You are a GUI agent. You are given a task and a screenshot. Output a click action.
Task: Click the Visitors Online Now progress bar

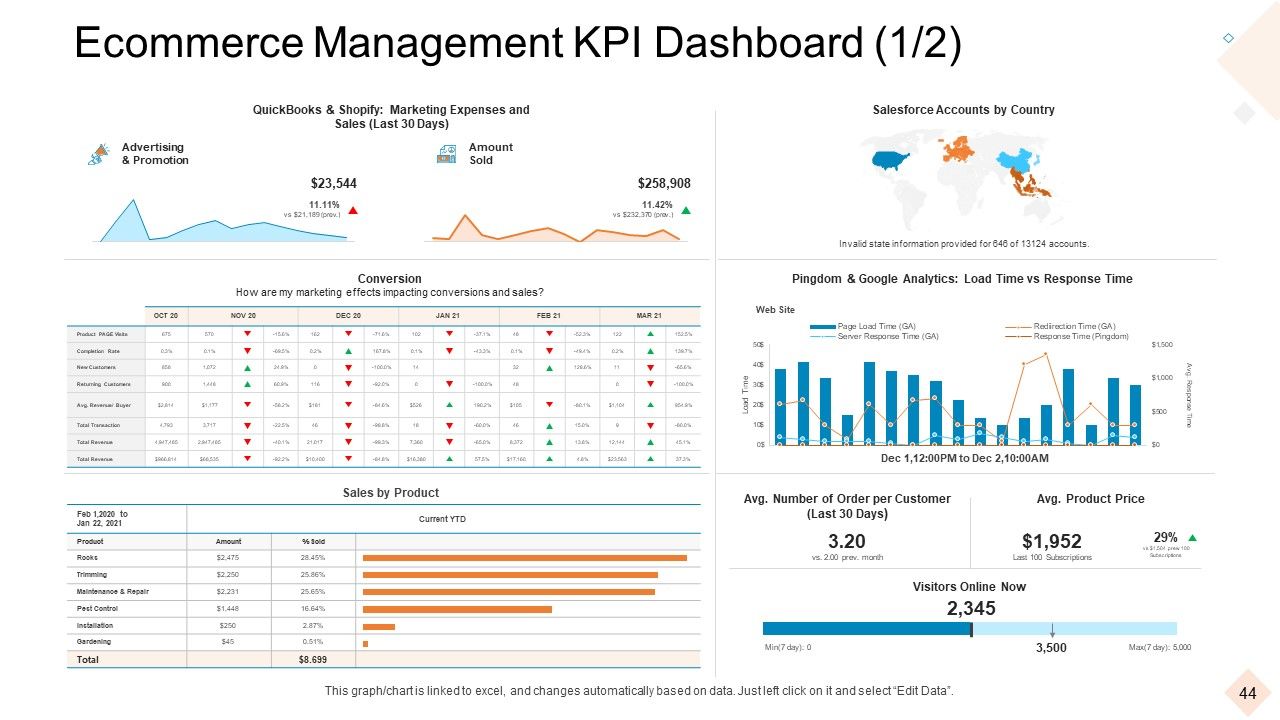click(969, 629)
